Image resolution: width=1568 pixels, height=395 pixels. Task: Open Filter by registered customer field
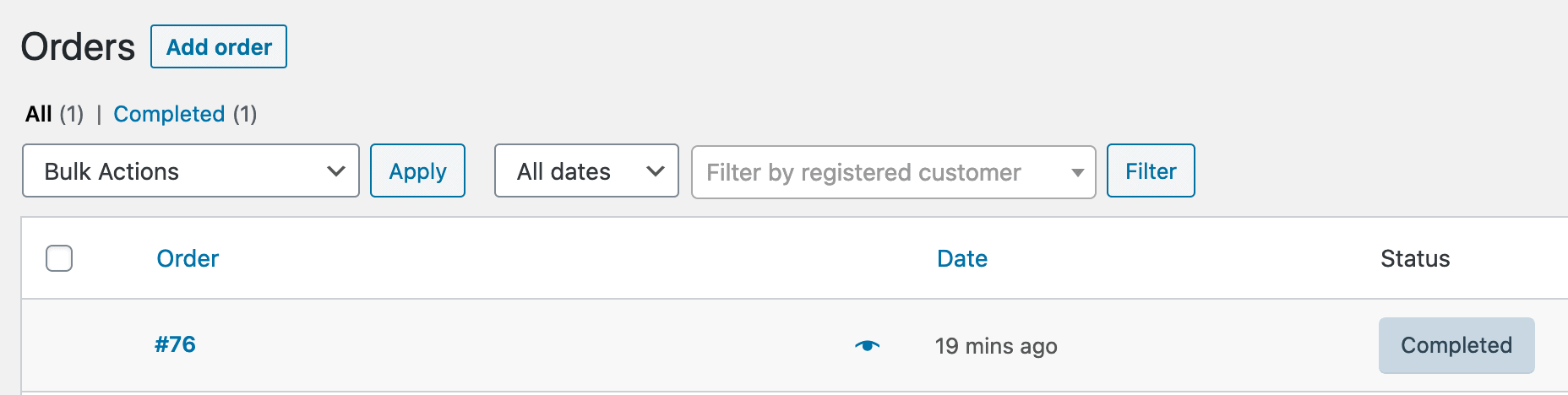[893, 171]
